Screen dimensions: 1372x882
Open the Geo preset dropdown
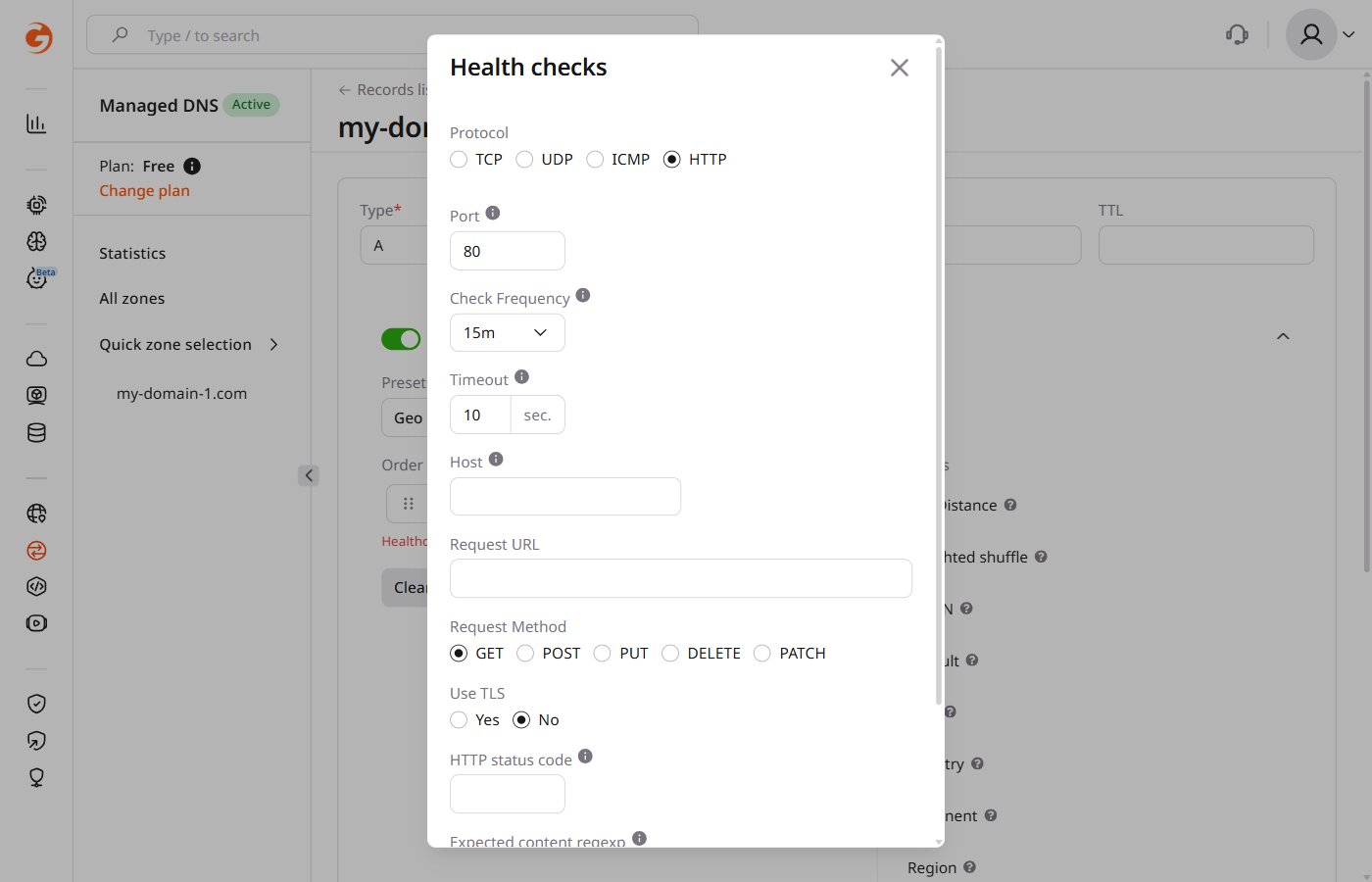(405, 417)
